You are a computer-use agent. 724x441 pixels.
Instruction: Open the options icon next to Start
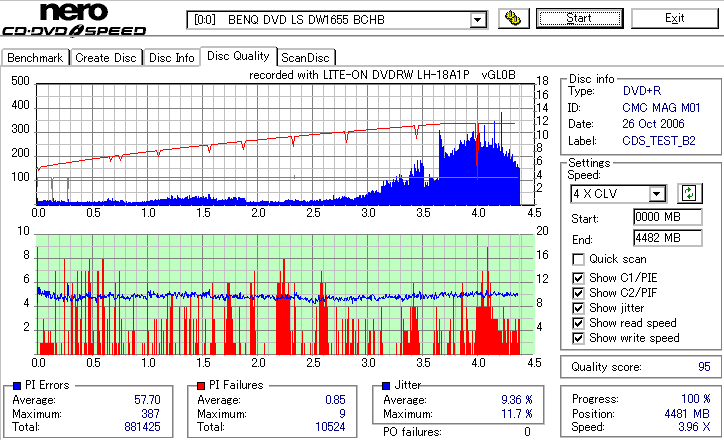(x=513, y=18)
